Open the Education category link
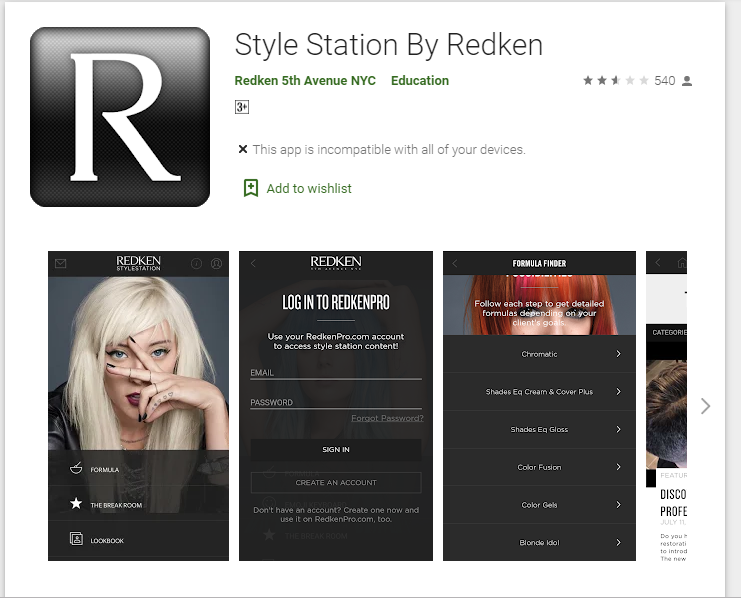Viewport: 741px width, 599px height. coord(420,81)
